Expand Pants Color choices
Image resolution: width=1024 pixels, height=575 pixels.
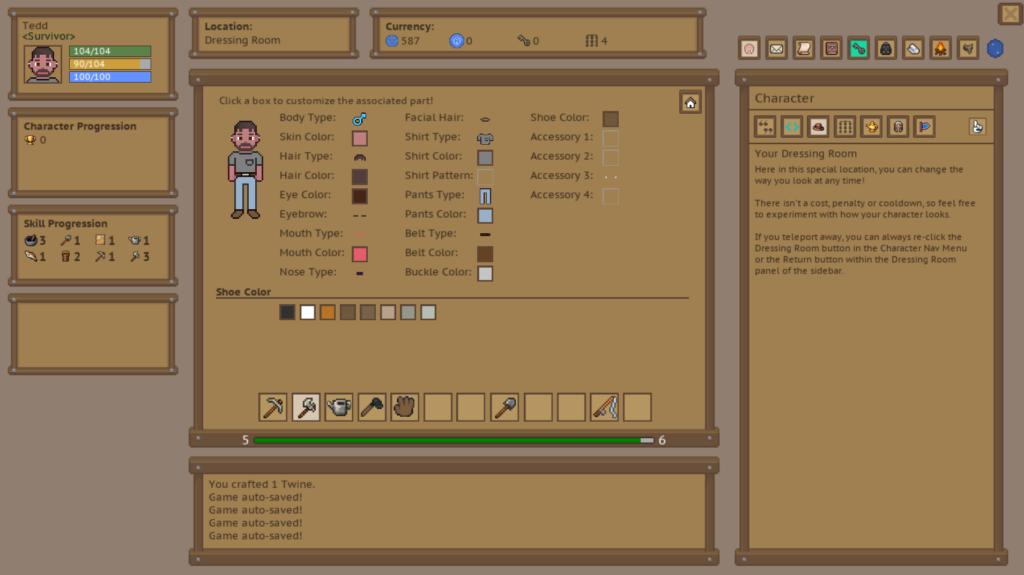(x=485, y=215)
